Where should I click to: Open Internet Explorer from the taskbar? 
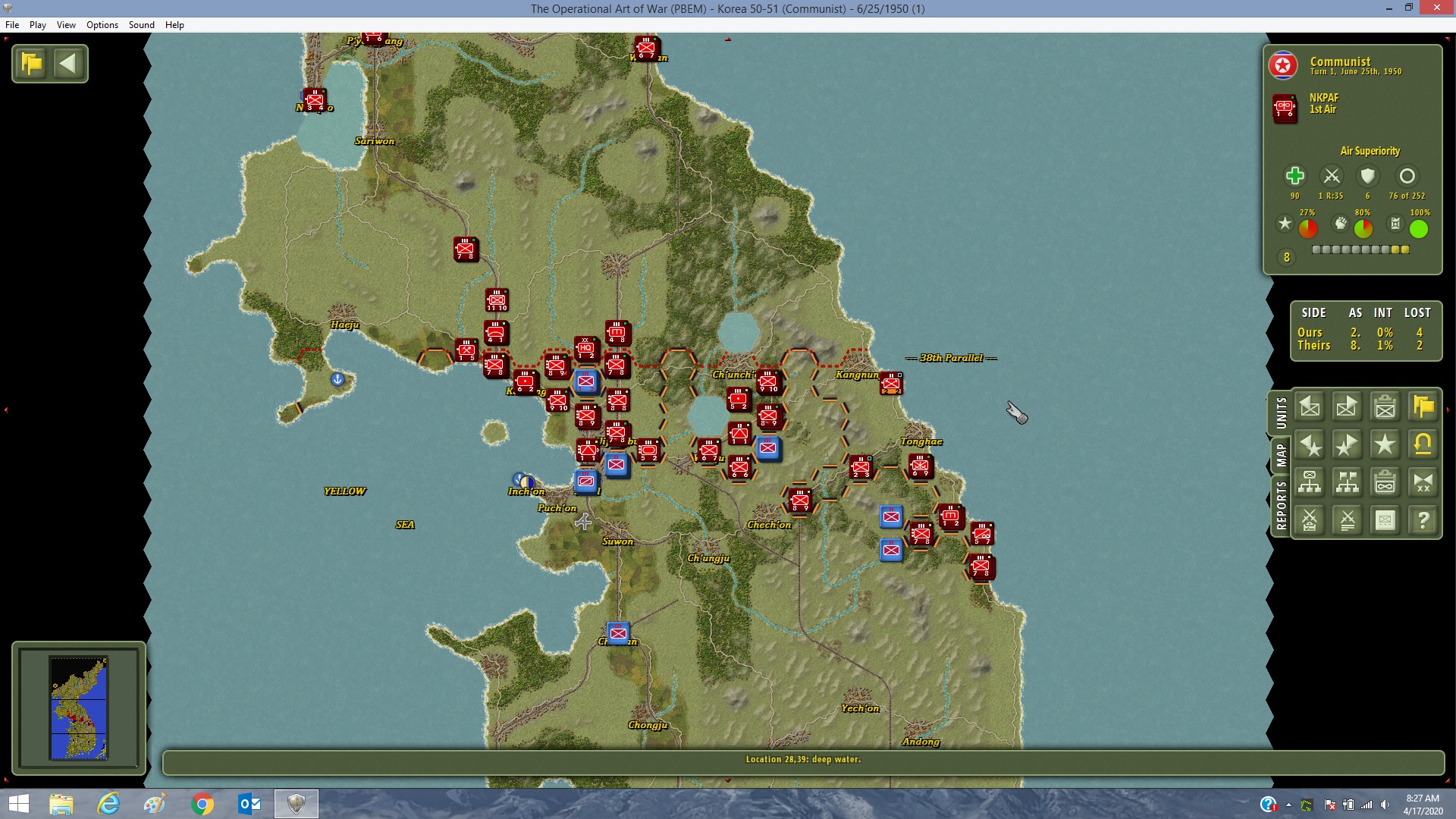108,804
